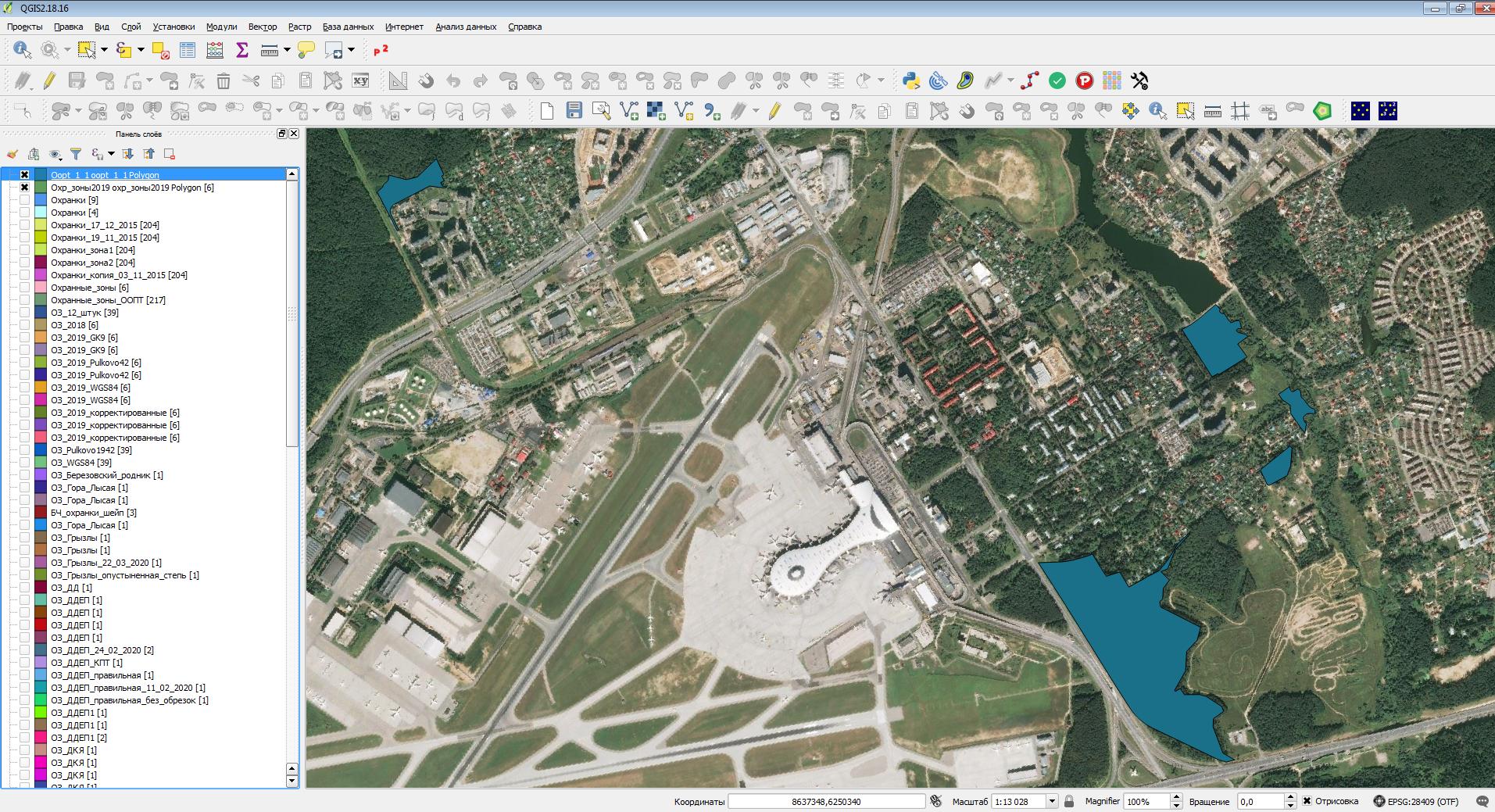Expand the measure tool dropdown arrow

click(x=287, y=50)
